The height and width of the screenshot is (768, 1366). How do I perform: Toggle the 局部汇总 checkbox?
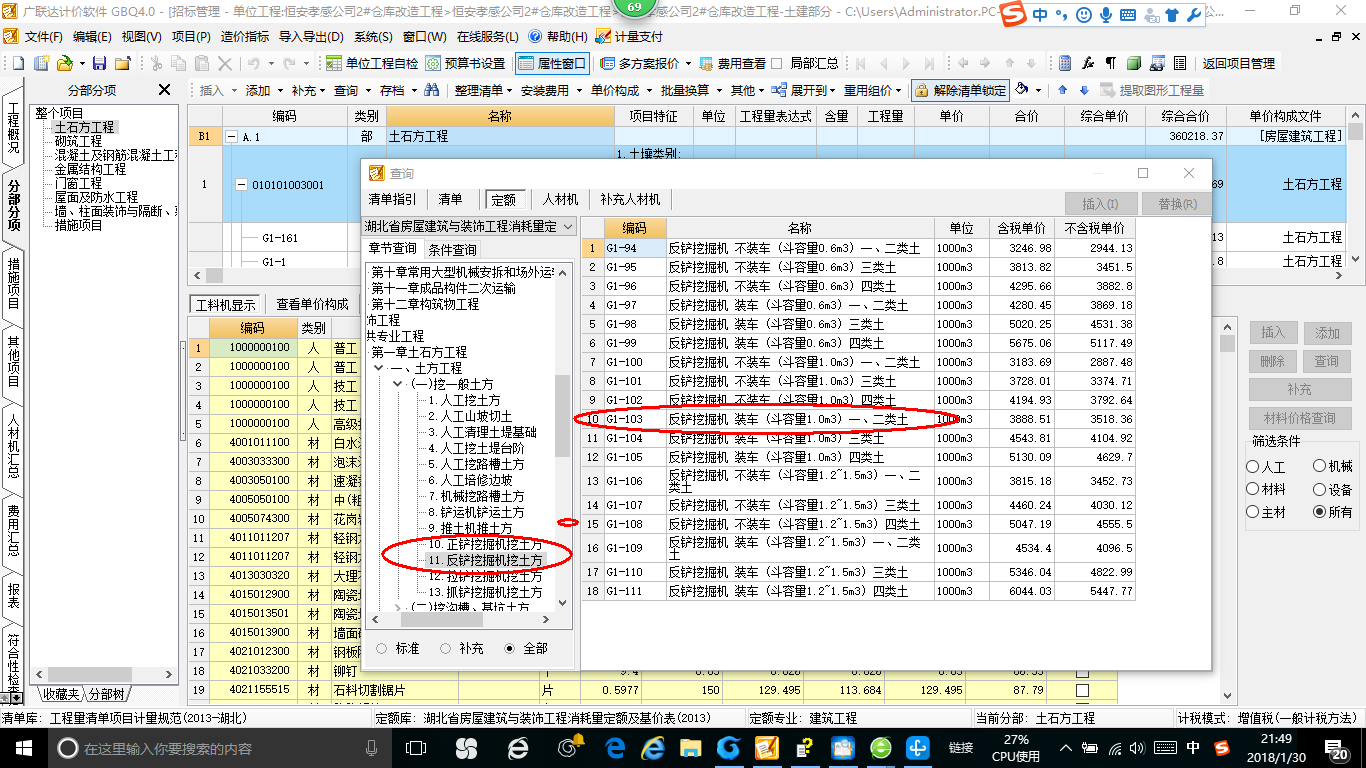pos(777,63)
